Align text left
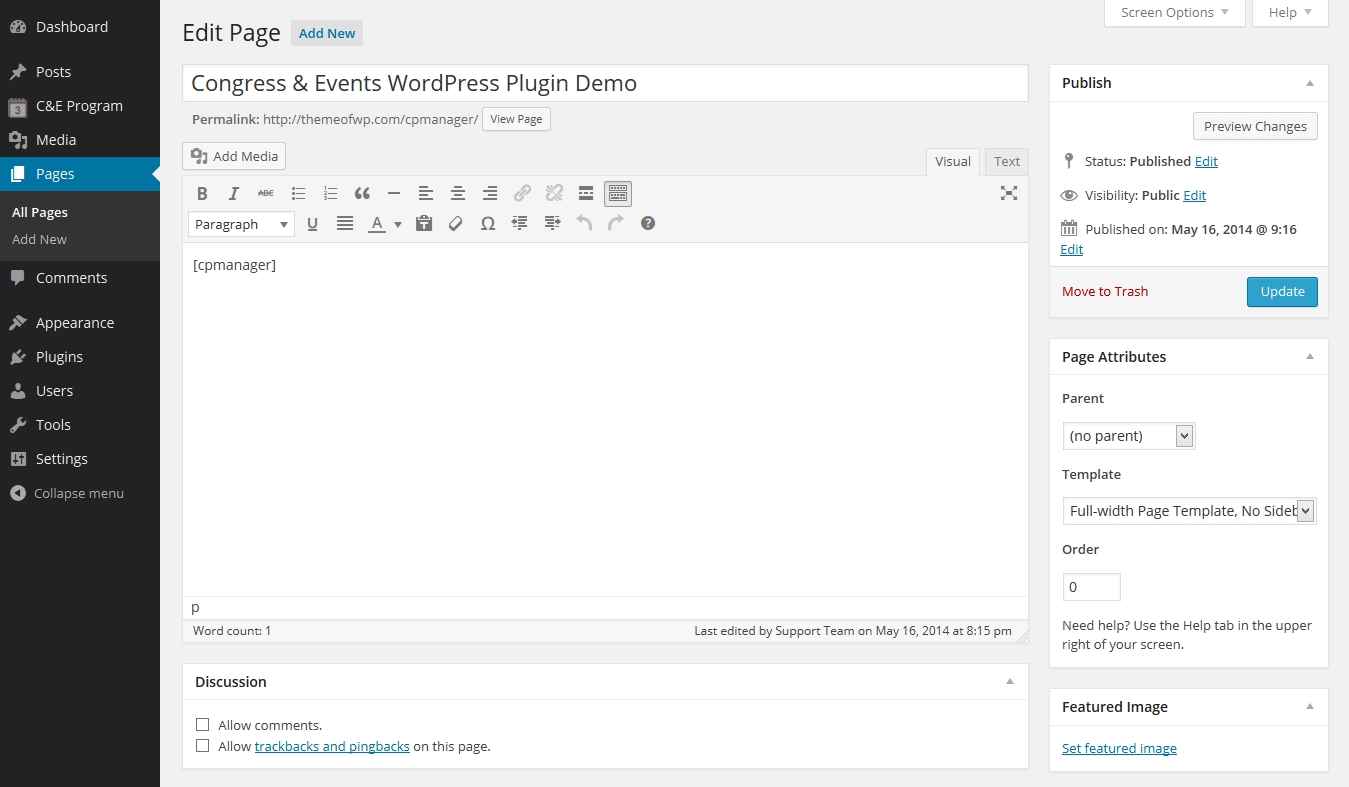Viewport: 1349px width, 787px height. coord(426,193)
